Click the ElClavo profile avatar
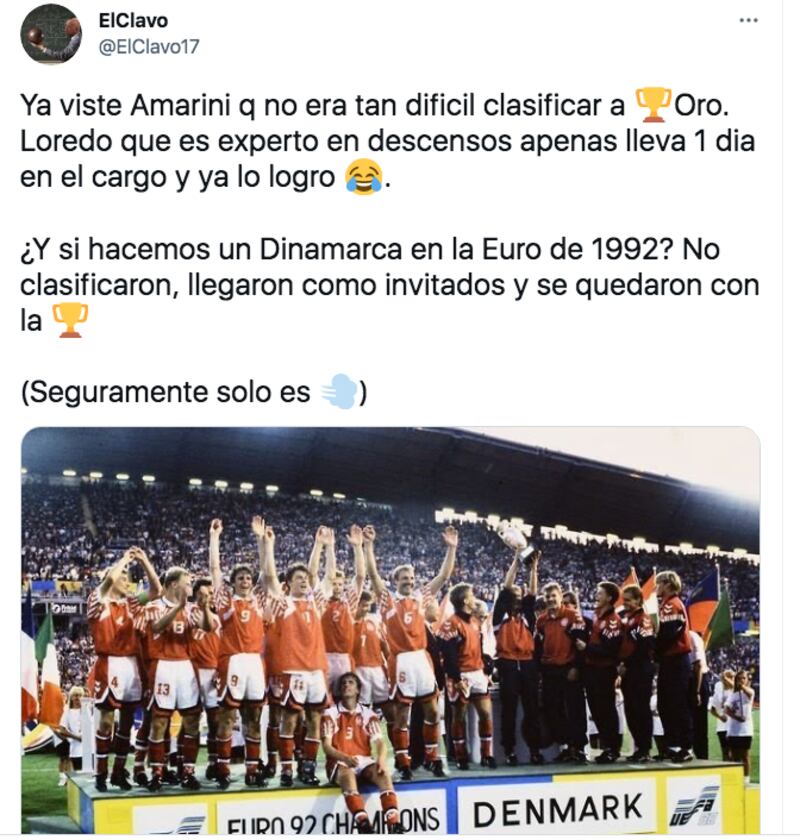 51,34
